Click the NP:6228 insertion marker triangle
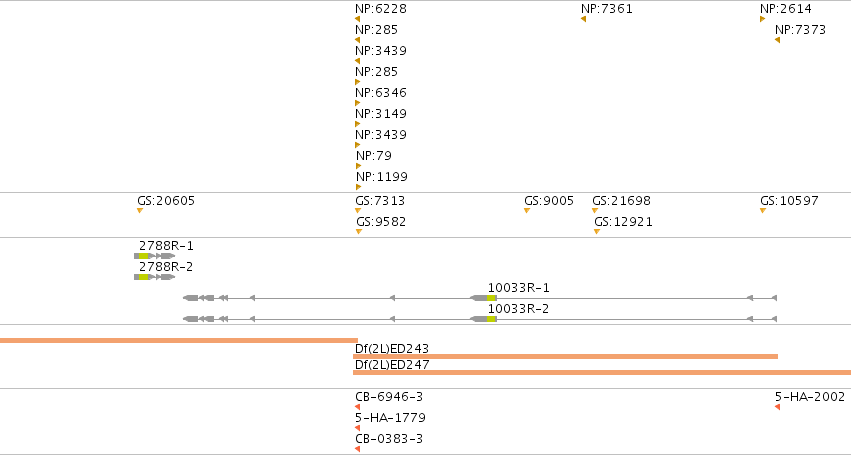Viewport: 851px width, 455px height. (357, 19)
